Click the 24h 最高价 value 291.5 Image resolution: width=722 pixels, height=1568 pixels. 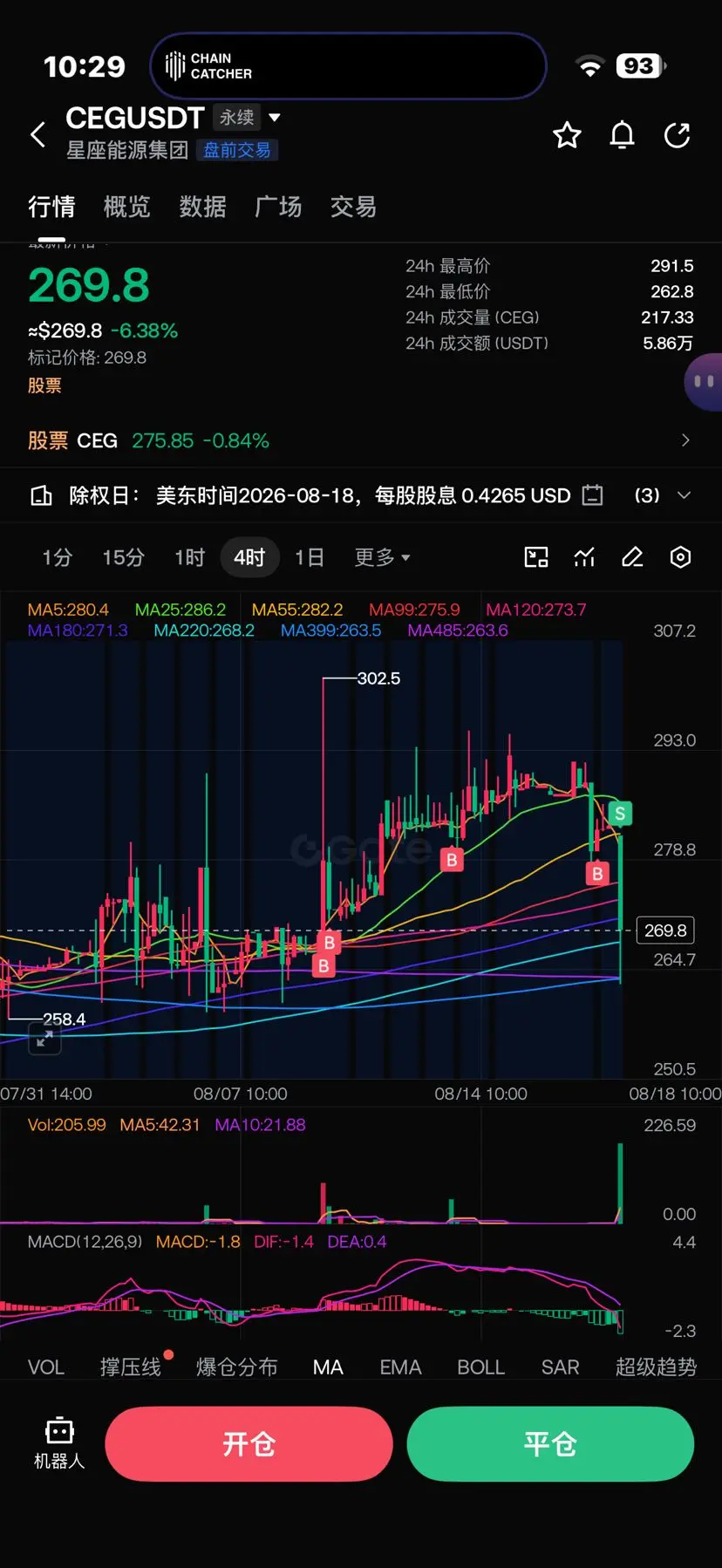[672, 266]
